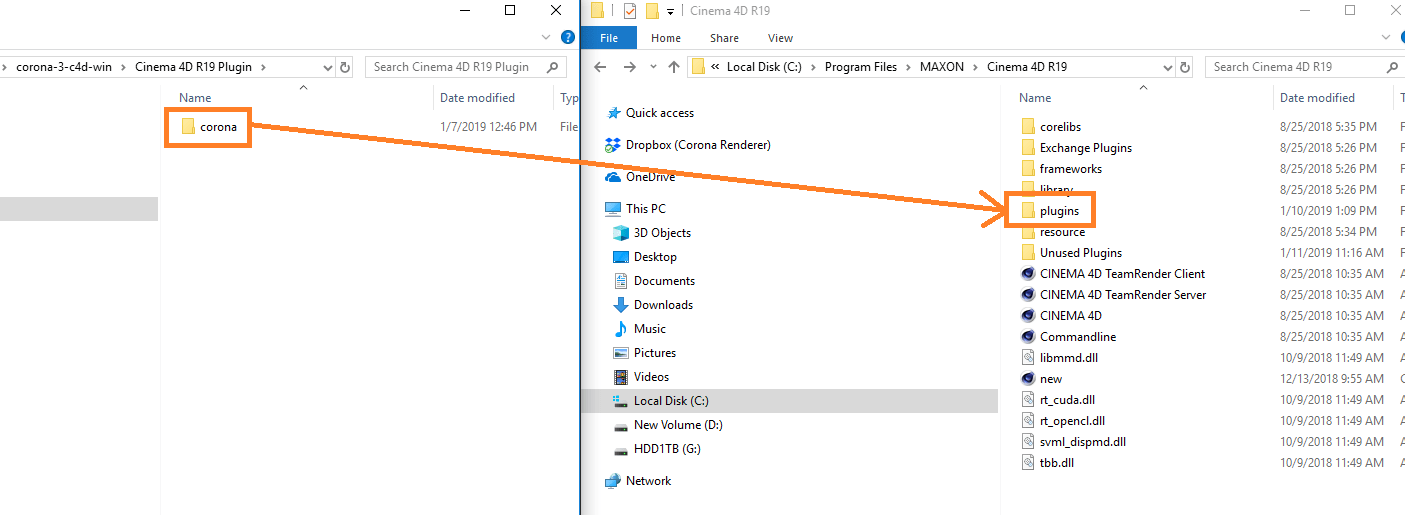Screen dimensions: 1405x515
Task: Select This PC in navigation pane
Action: coord(646,209)
